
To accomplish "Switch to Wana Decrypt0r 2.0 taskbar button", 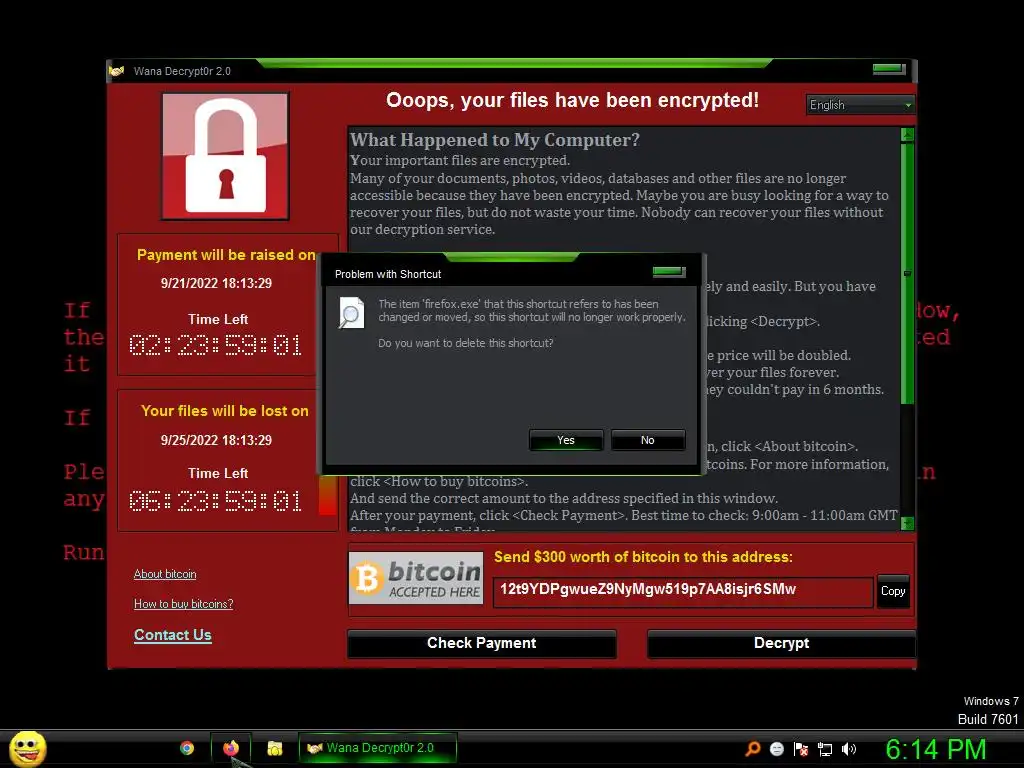I will click(377, 748).
